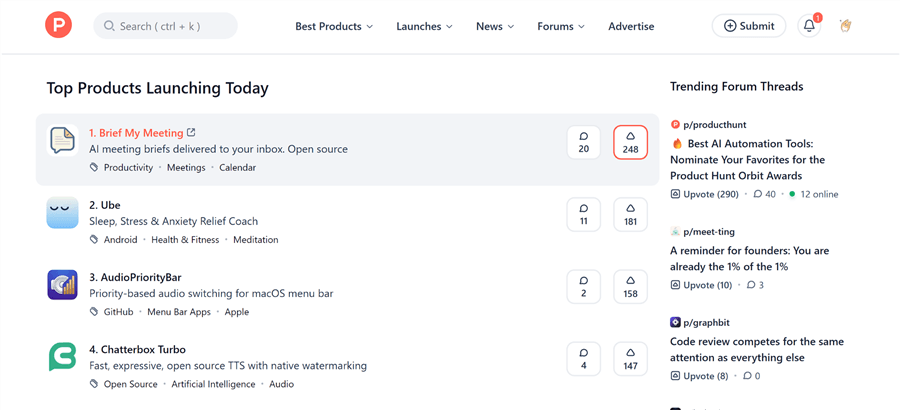
Task: Open the AudioPriorityBar app icon
Action: tap(63, 285)
